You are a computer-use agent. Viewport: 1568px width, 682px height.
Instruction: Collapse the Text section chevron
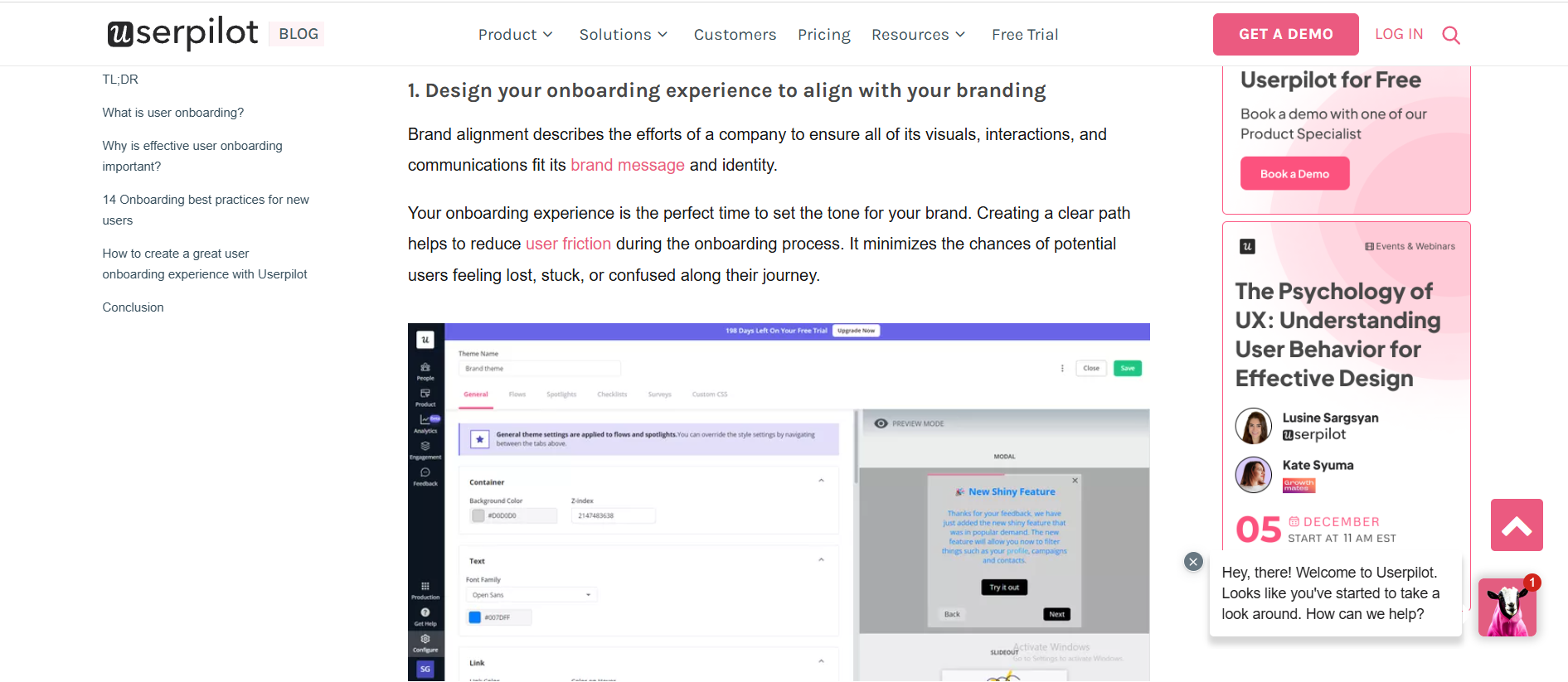(x=821, y=560)
